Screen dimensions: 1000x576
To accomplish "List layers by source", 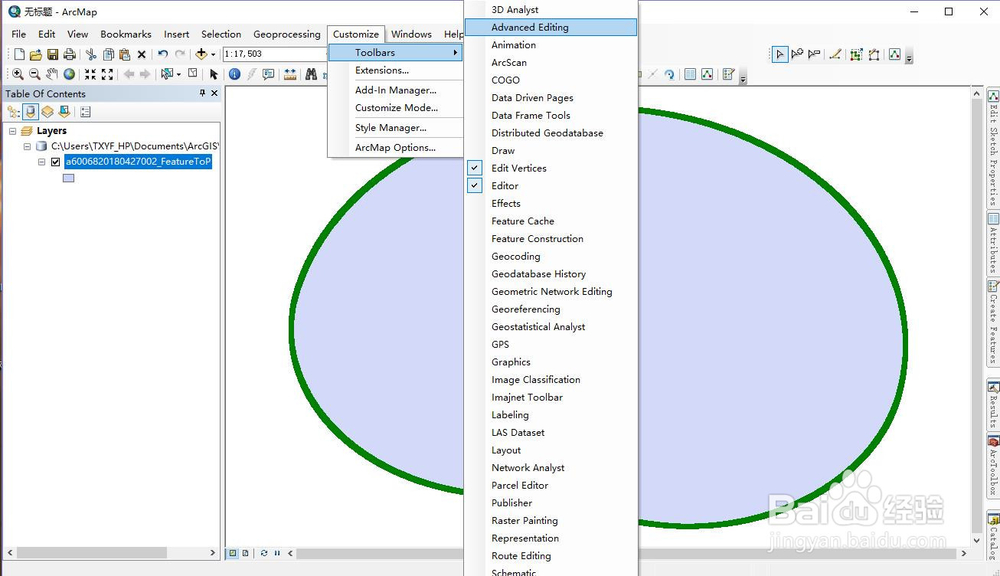I will (30, 112).
